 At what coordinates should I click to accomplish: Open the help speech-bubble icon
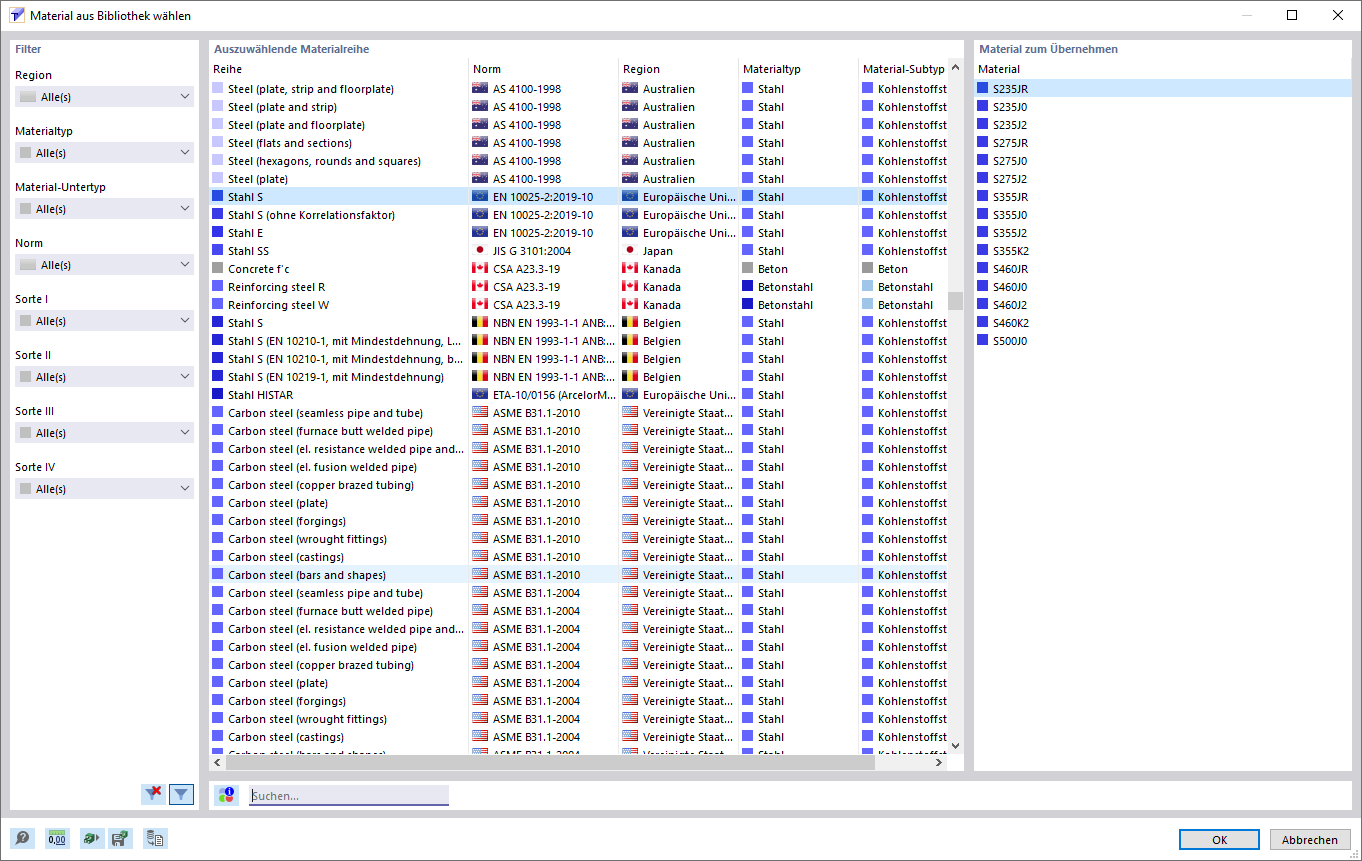pos(22,839)
